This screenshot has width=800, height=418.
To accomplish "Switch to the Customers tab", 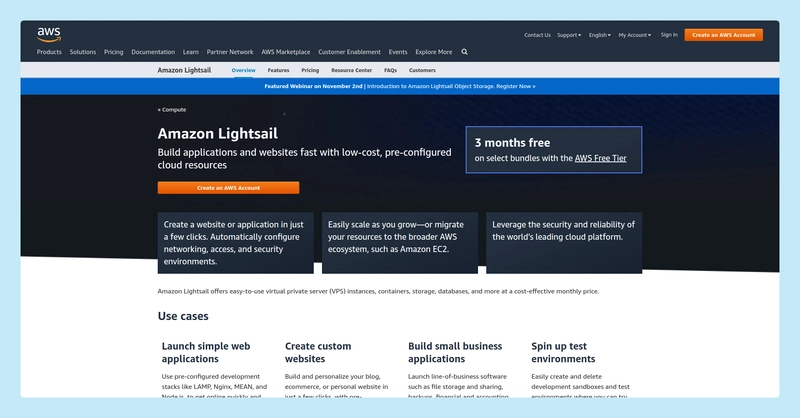I will point(422,70).
